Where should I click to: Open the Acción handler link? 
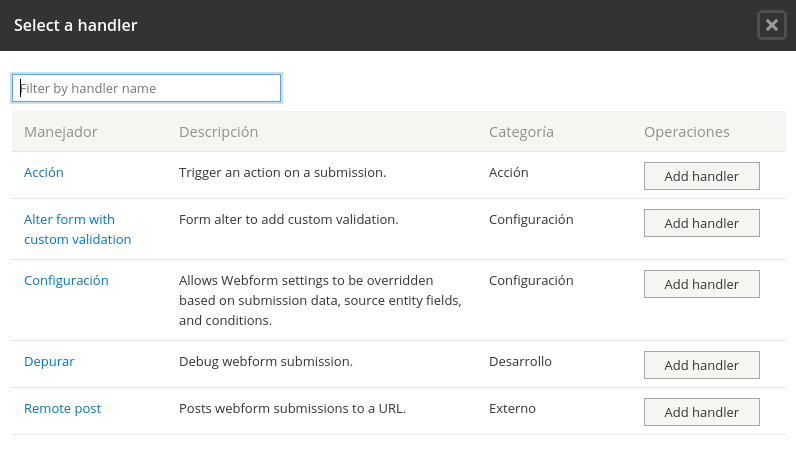[x=44, y=173]
